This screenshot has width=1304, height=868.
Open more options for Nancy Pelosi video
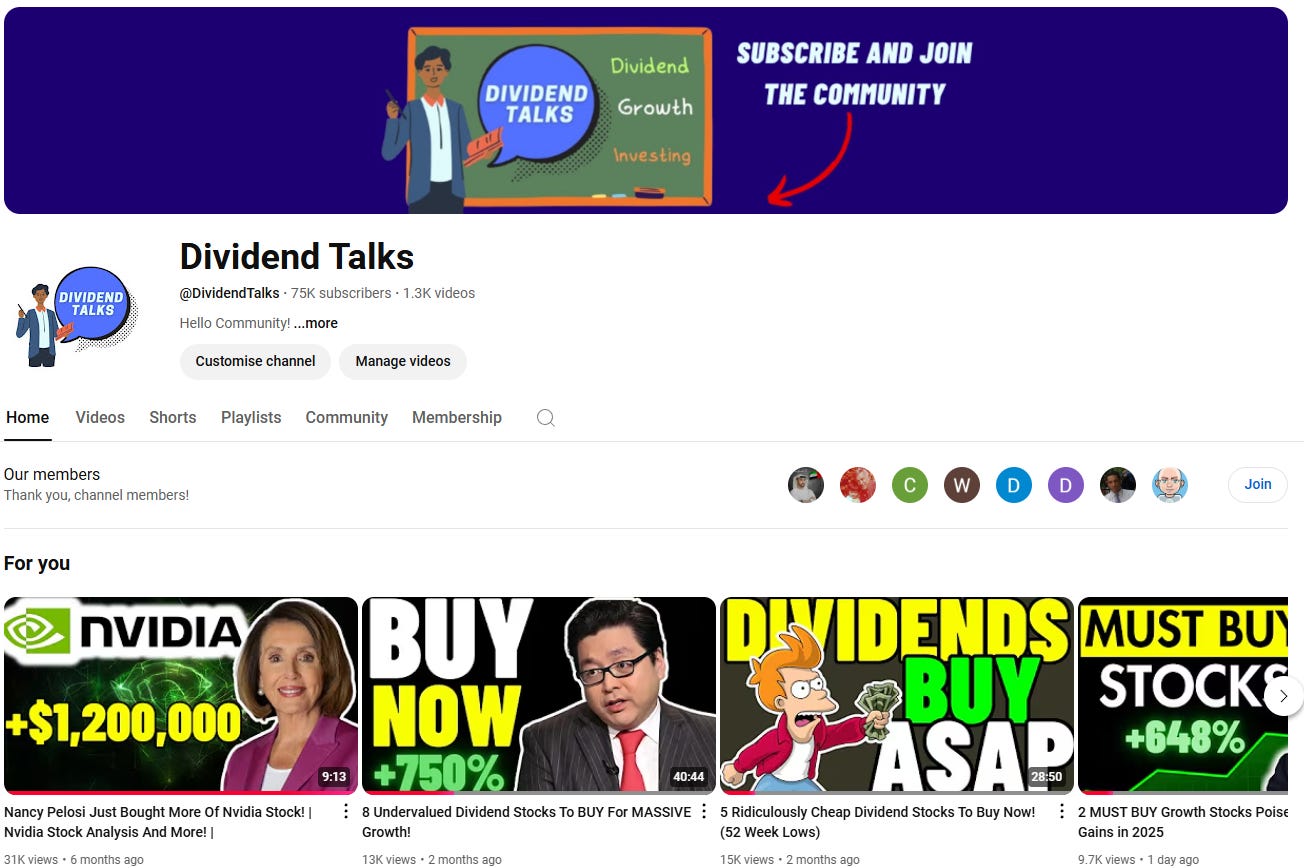click(x=346, y=811)
